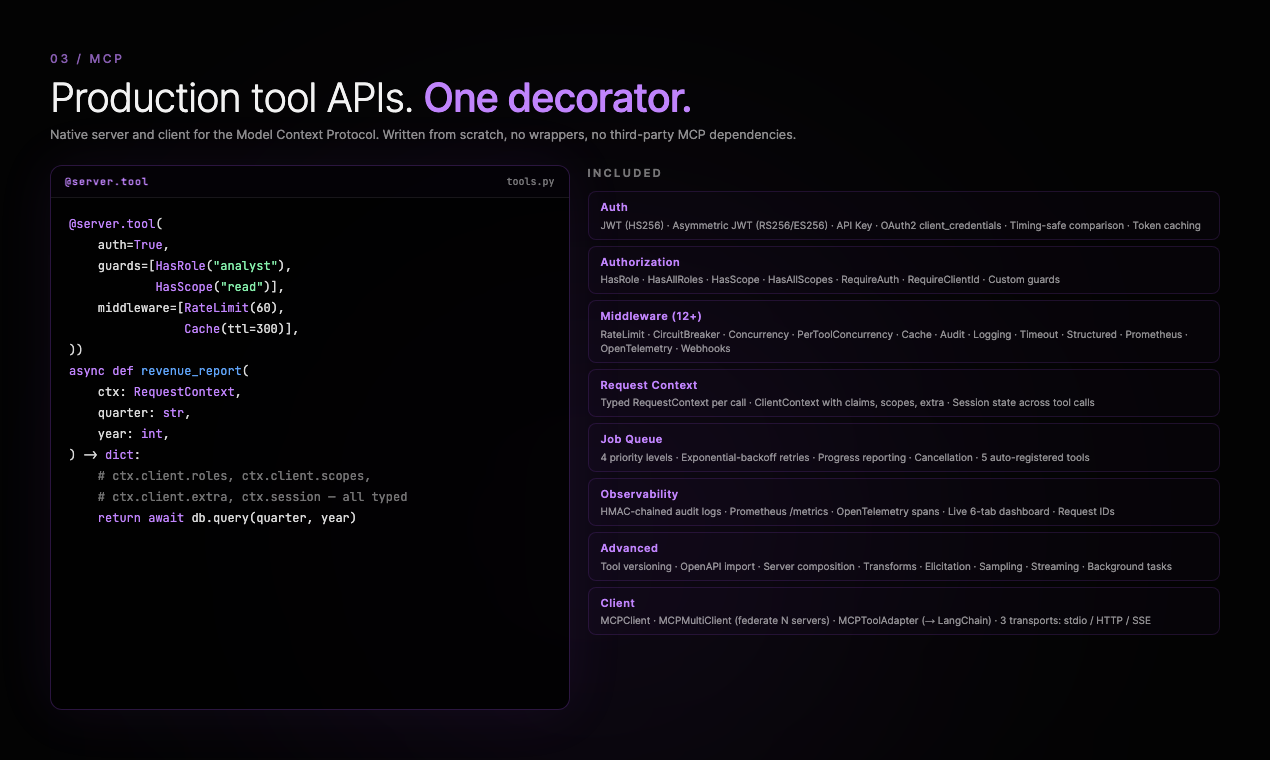Click the '@server.tool' code panel title

click(x=107, y=182)
